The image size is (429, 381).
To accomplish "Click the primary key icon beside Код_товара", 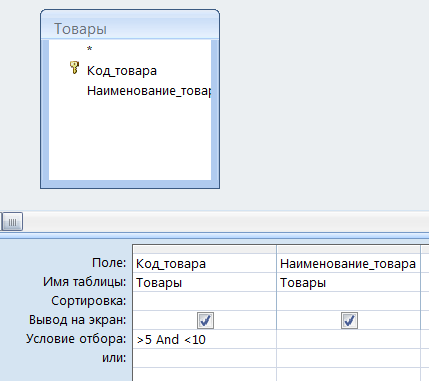I will pyautogui.click(x=74, y=68).
